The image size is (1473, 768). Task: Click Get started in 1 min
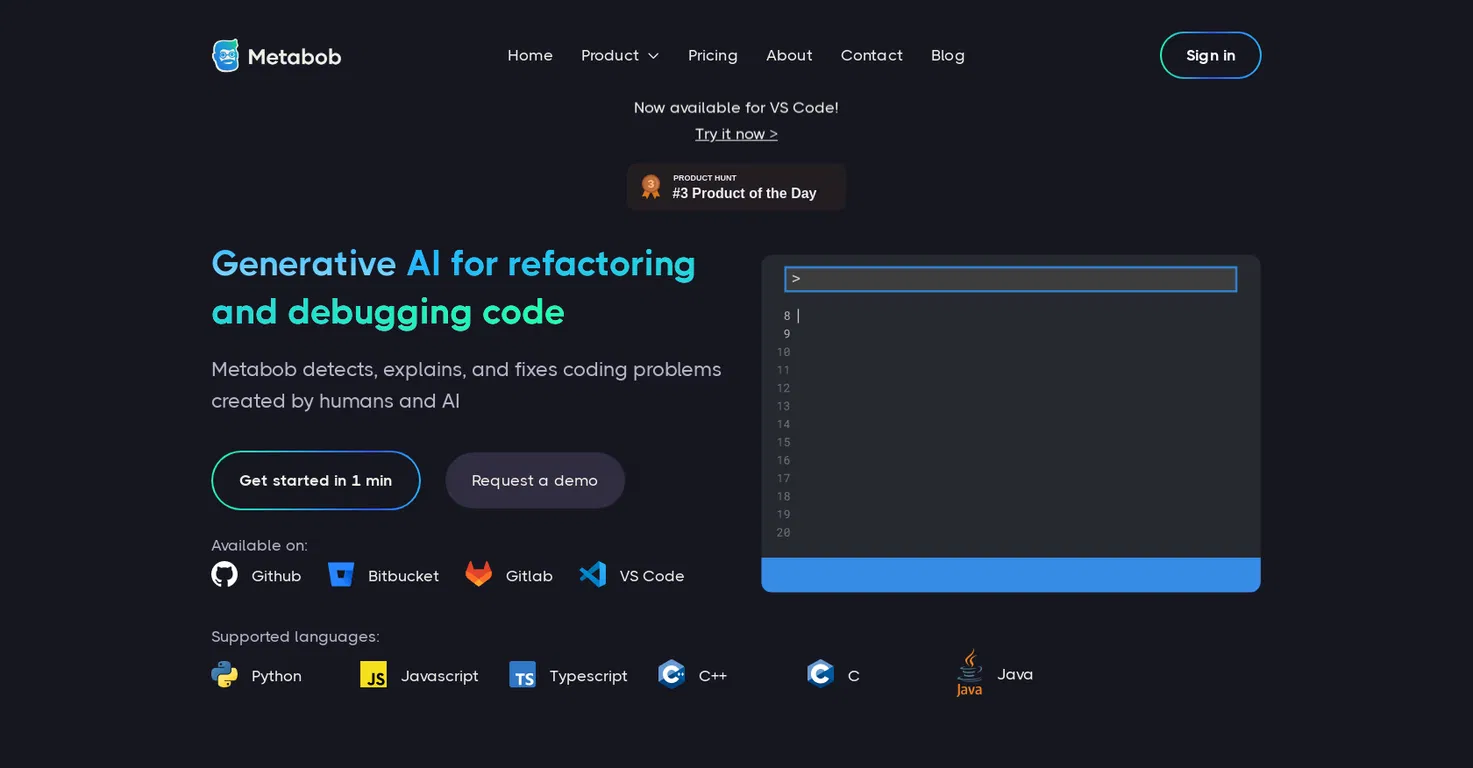click(316, 480)
